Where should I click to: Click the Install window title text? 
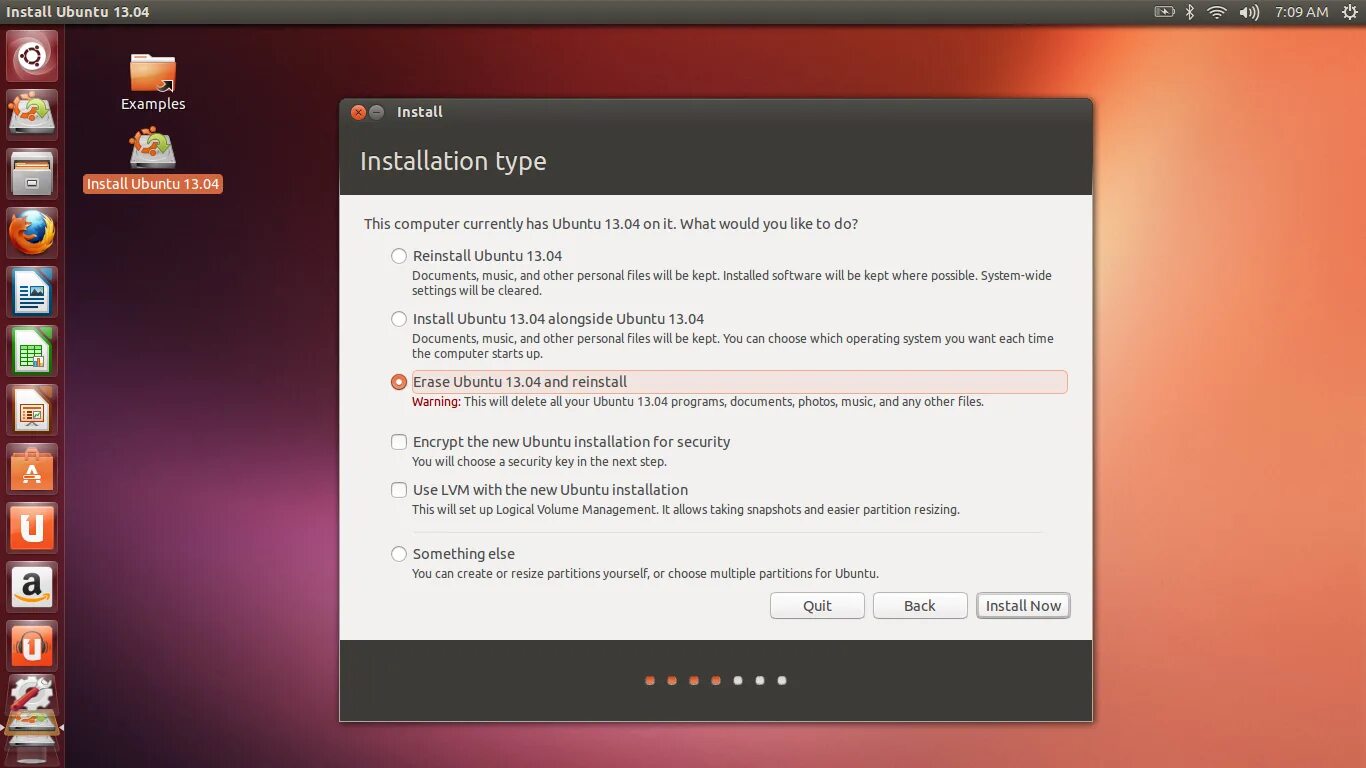[x=420, y=112]
